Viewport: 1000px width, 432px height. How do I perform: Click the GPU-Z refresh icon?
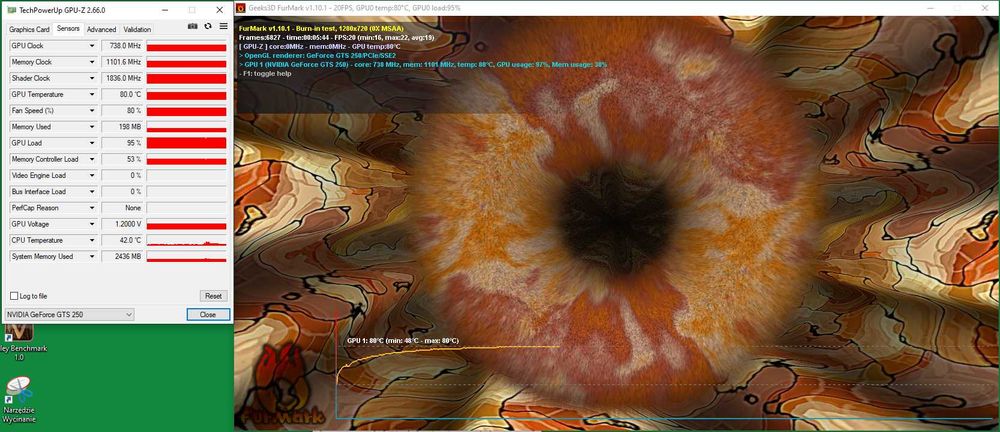pyautogui.click(x=208, y=26)
